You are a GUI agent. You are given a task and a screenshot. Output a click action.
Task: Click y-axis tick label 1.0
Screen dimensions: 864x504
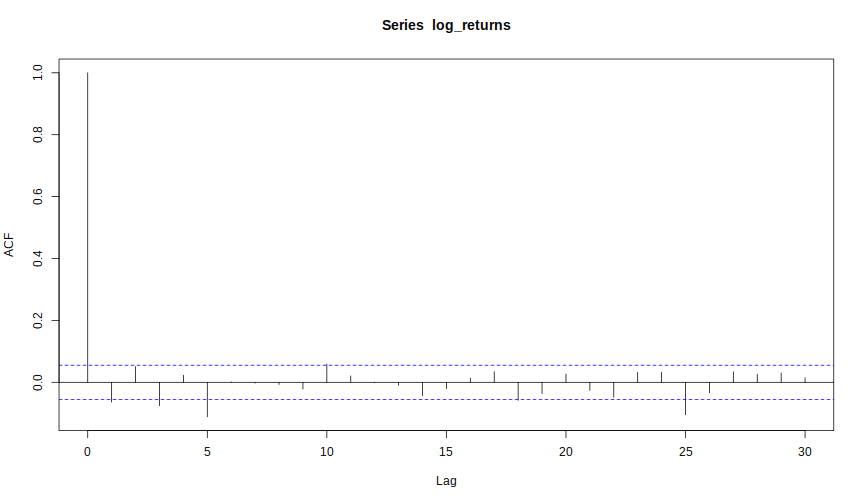click(x=37, y=73)
